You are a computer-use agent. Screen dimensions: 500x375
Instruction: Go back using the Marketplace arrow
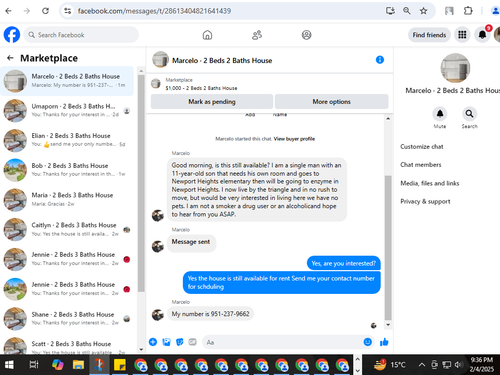[x=10, y=58]
